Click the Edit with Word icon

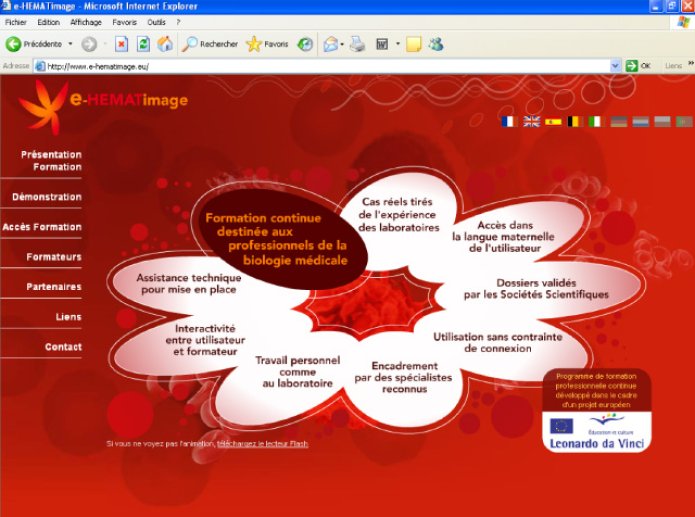pyautogui.click(x=382, y=44)
